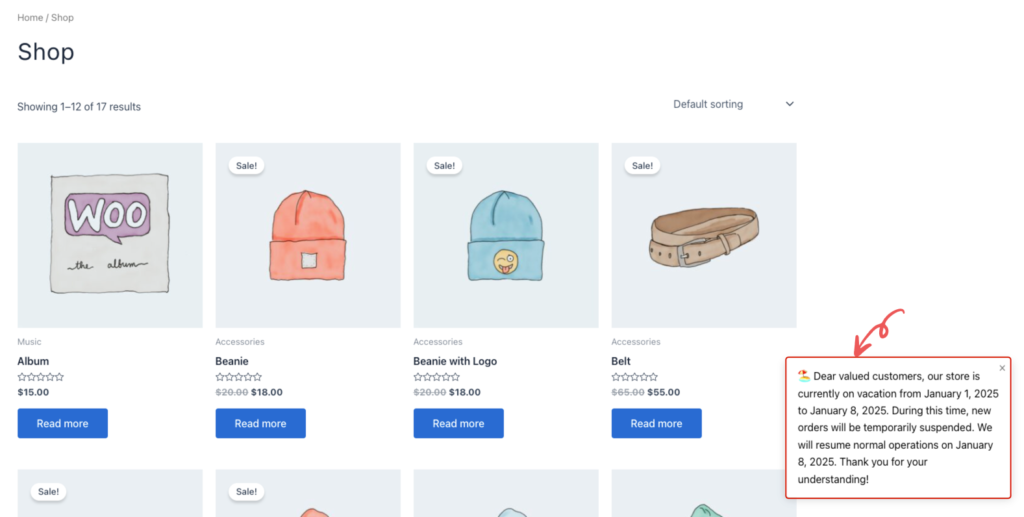This screenshot has height=517, width=1024.
Task: Open the orange Beanie product image
Action: [x=308, y=236]
